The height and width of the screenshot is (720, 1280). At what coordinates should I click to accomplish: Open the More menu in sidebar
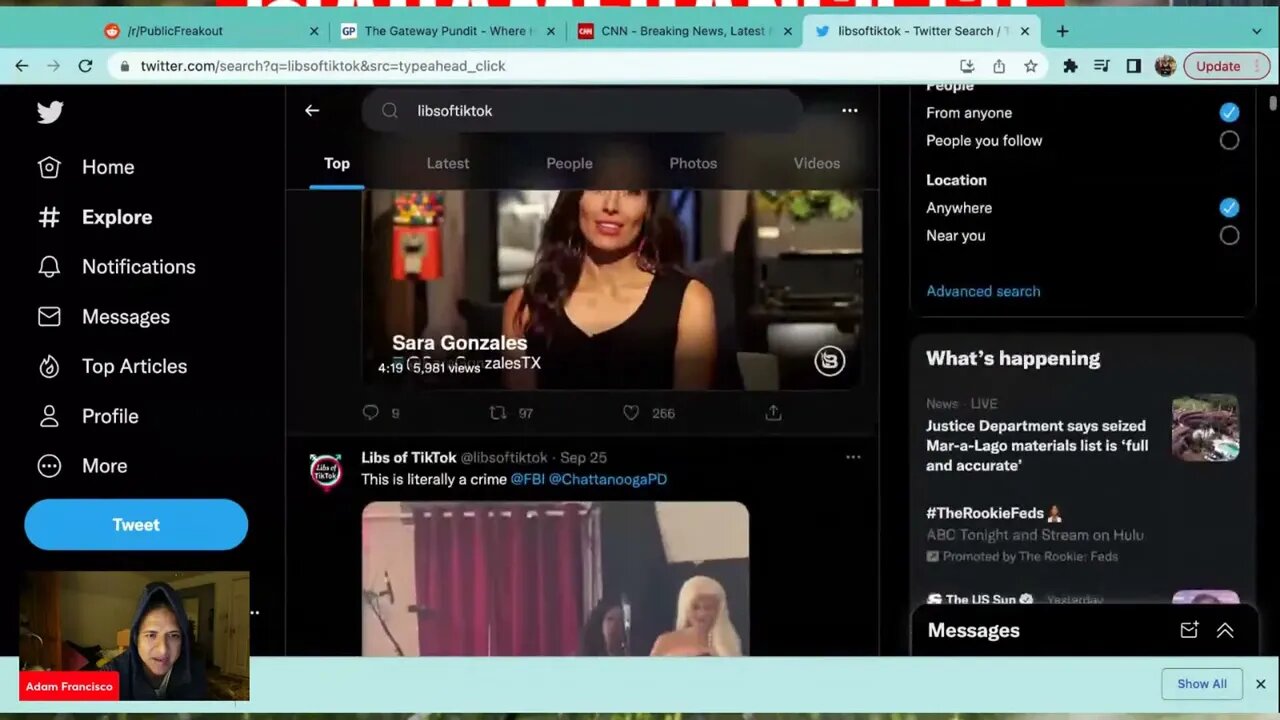(x=82, y=466)
